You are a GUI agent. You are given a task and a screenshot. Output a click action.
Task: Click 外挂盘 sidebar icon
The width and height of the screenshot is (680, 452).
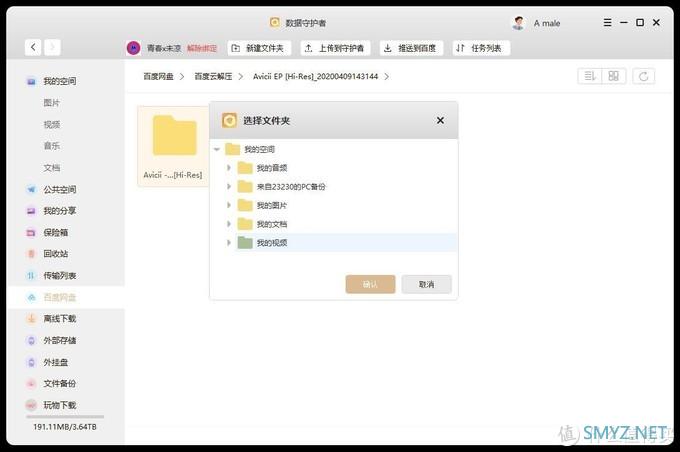click(31, 362)
